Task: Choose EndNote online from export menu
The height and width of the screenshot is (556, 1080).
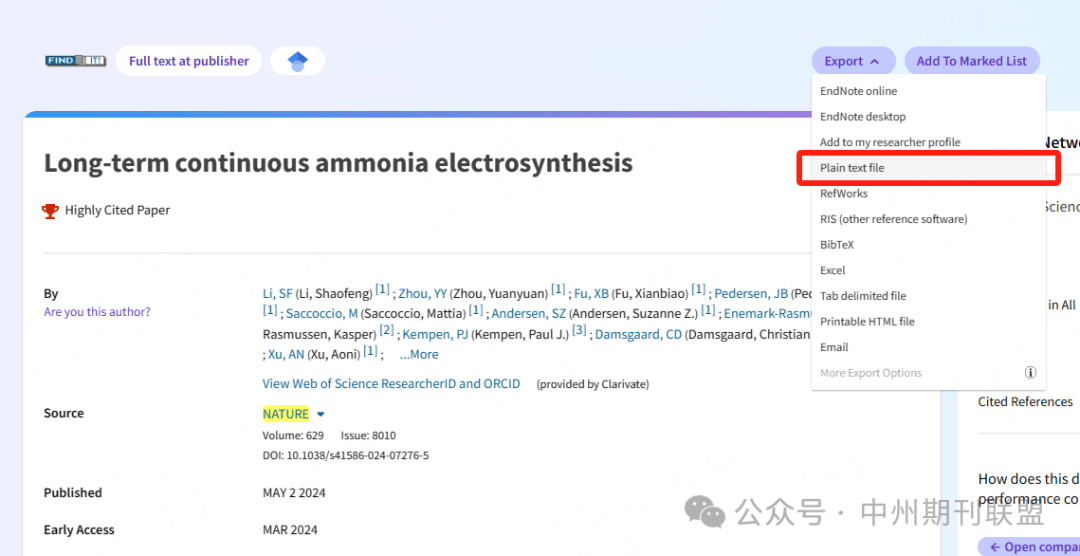Action: coord(858,91)
